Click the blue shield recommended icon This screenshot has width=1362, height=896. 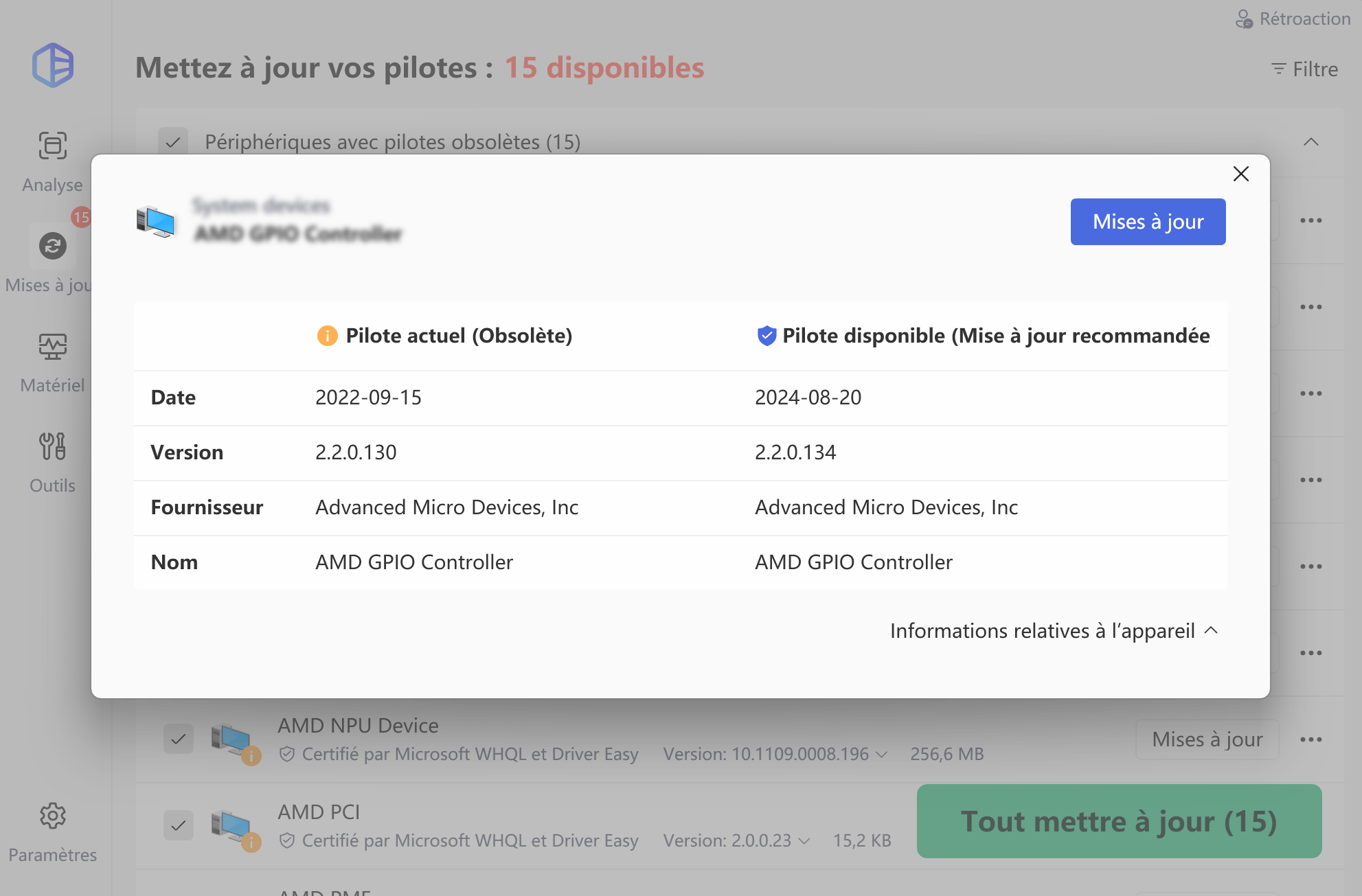766,336
